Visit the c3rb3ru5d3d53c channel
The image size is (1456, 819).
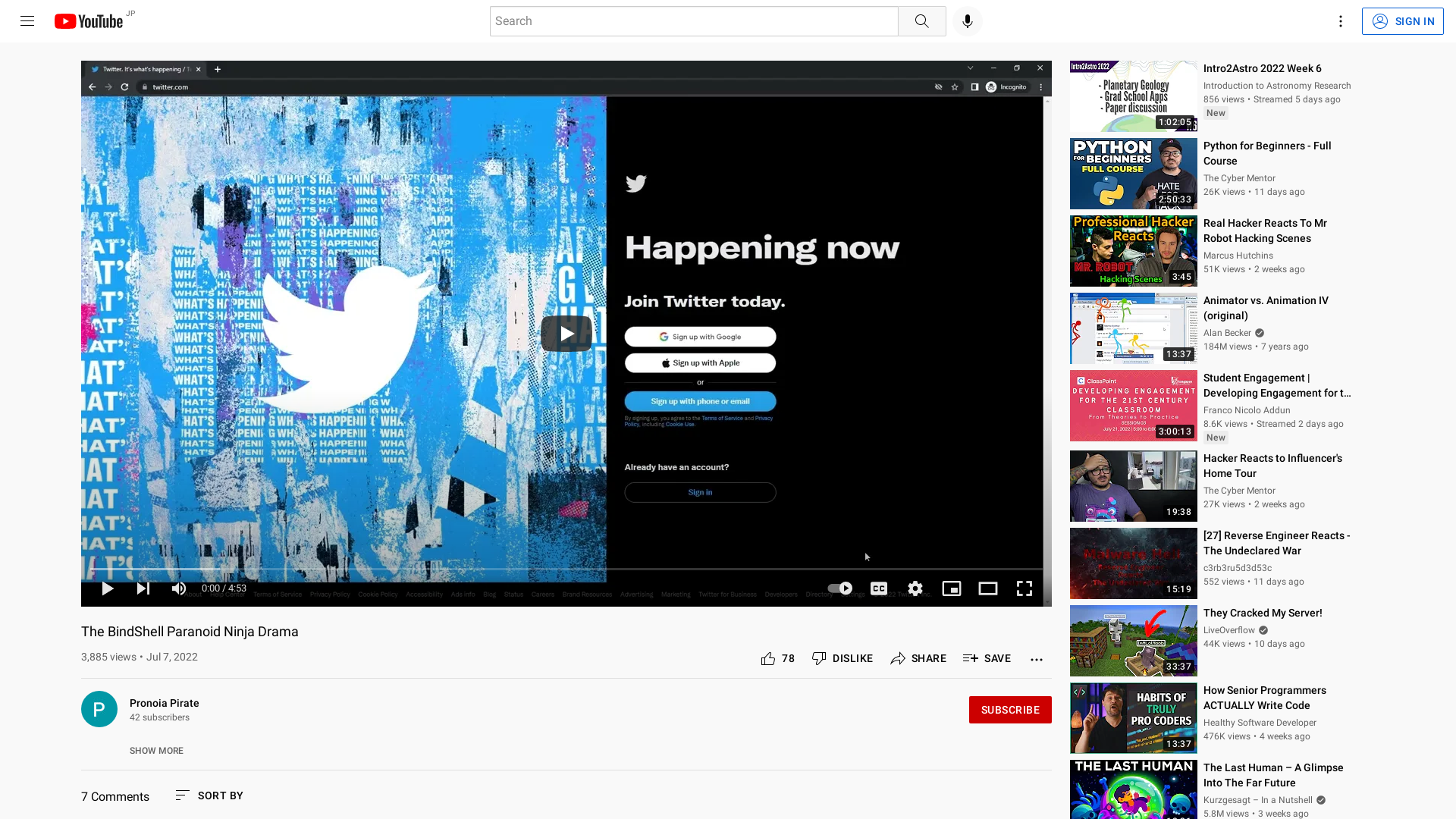tap(1238, 568)
